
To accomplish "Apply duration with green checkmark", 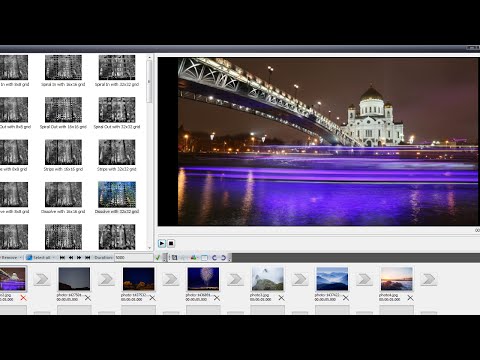I will pyautogui.click(x=158, y=257).
